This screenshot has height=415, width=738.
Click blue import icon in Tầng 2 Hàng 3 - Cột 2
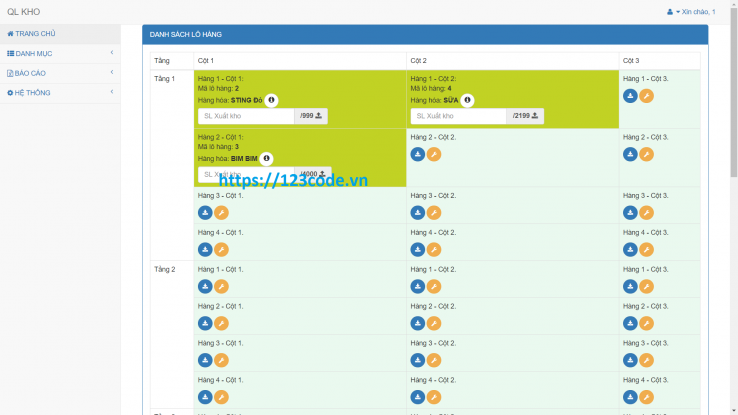pyautogui.click(x=417, y=360)
